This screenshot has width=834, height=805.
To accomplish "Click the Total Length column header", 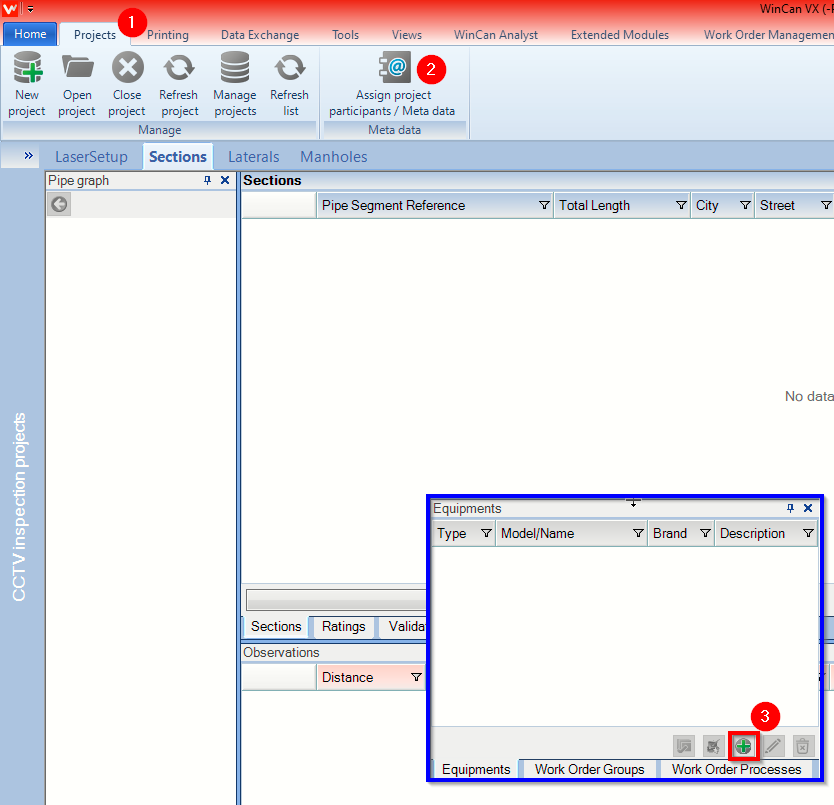I will (622, 205).
